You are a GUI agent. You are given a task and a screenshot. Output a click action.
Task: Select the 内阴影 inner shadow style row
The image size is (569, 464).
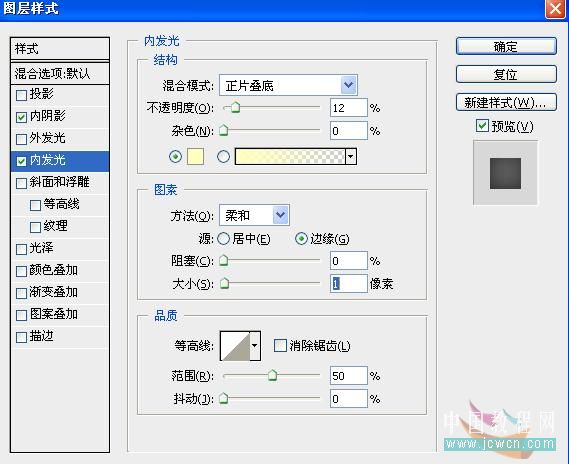coord(60,117)
